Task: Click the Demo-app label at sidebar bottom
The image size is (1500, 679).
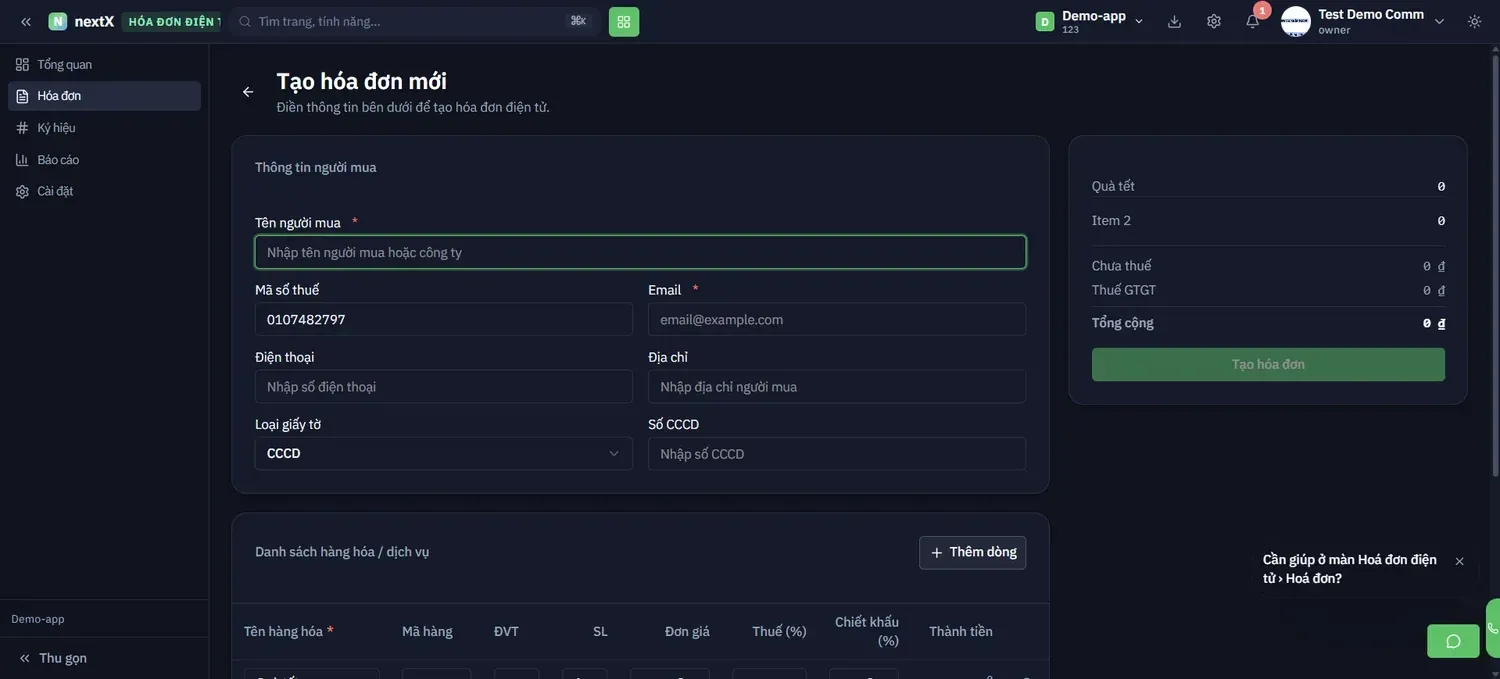Action: (x=38, y=619)
